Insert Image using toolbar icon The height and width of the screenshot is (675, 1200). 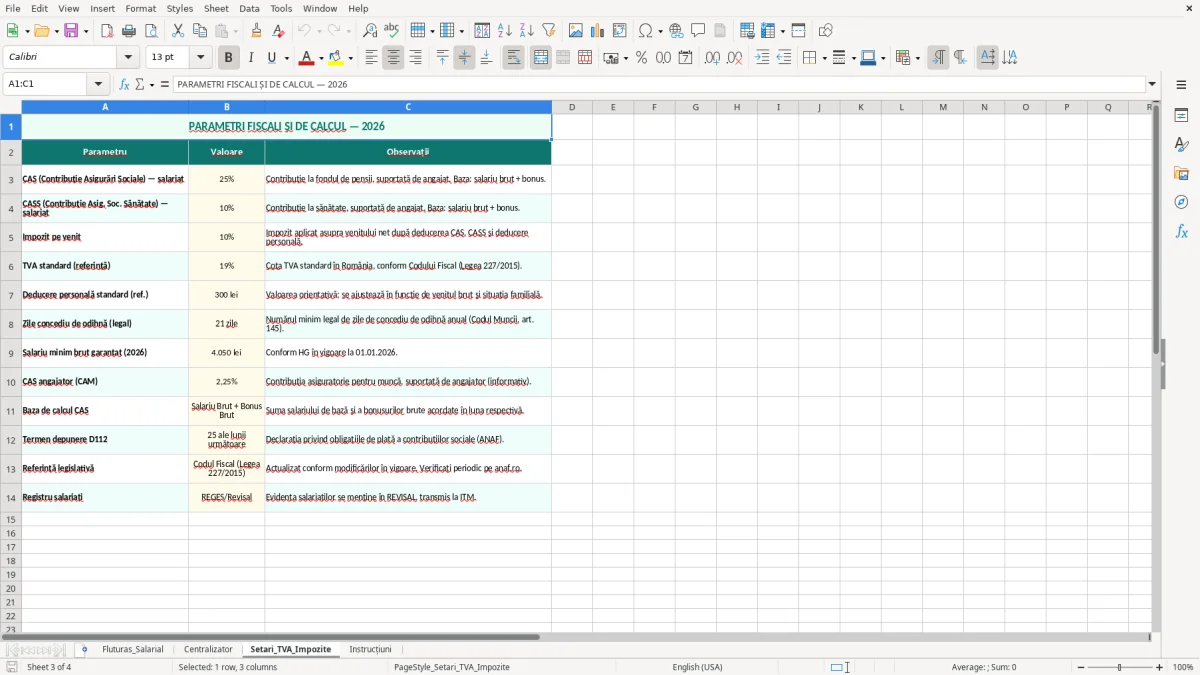(576, 31)
